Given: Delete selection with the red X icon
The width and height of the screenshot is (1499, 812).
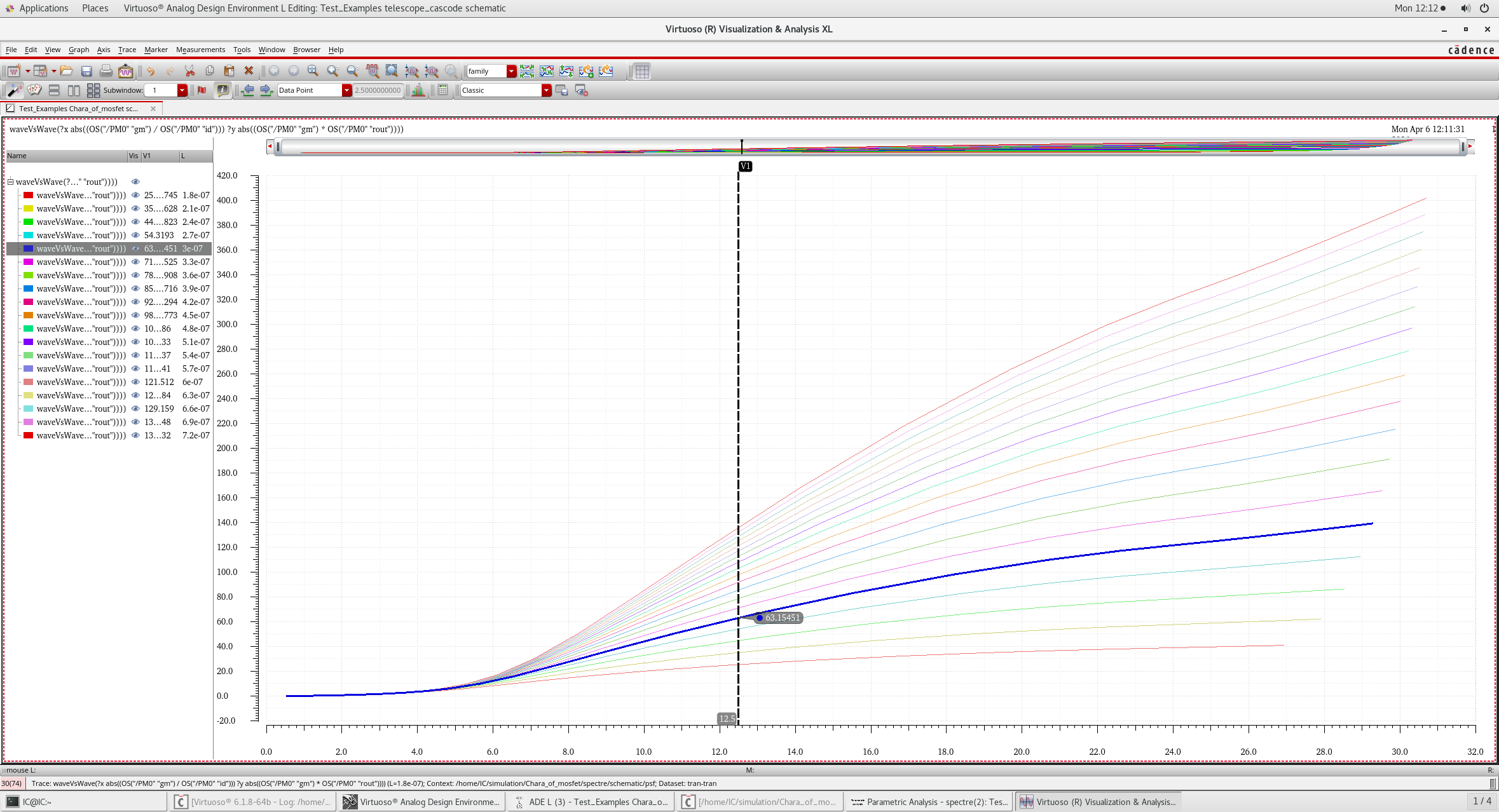Looking at the screenshot, I should click(x=249, y=71).
